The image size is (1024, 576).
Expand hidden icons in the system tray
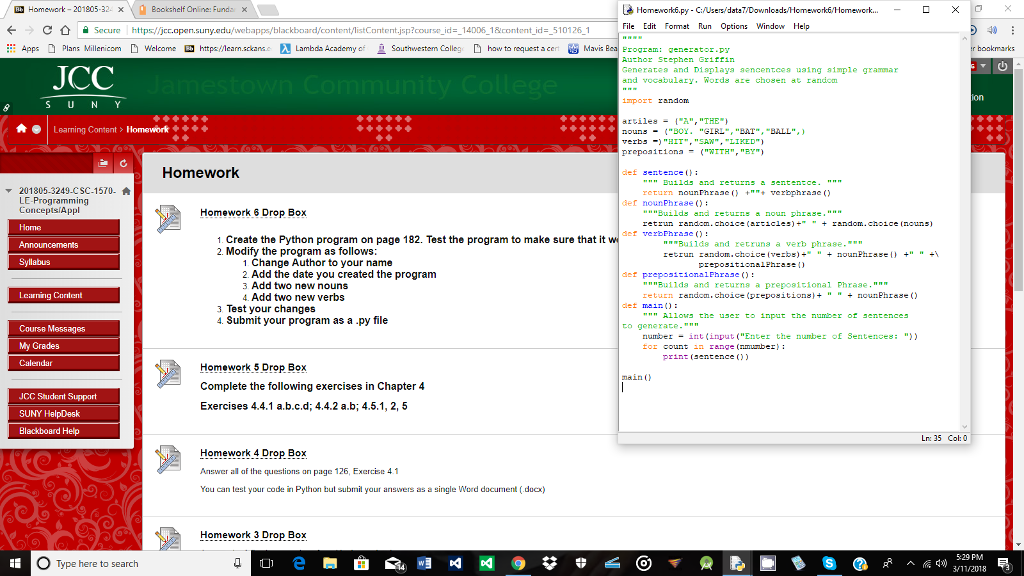click(910, 561)
